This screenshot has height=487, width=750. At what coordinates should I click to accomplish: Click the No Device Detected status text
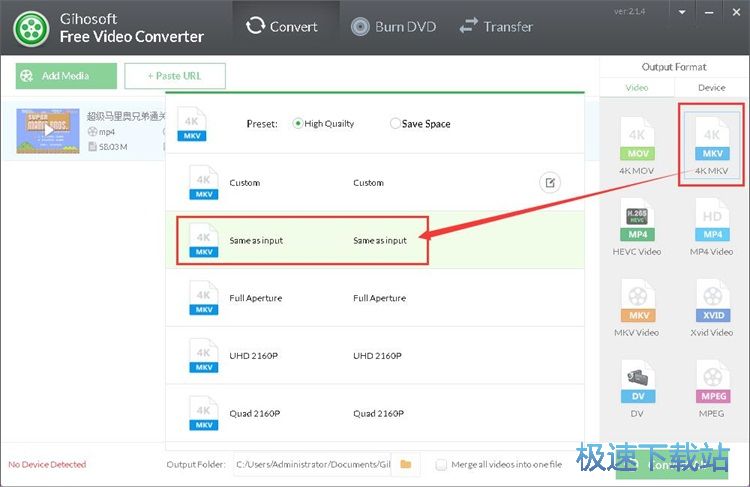coord(47,464)
